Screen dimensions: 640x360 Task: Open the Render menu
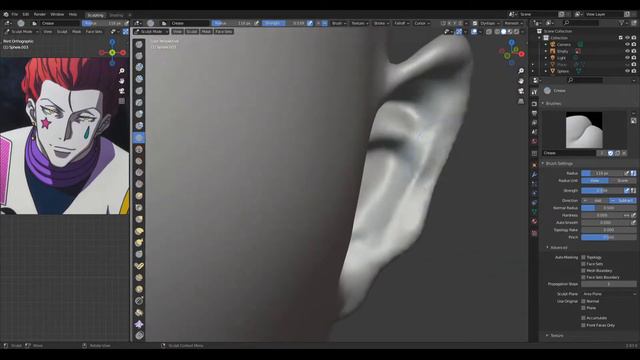click(x=40, y=14)
